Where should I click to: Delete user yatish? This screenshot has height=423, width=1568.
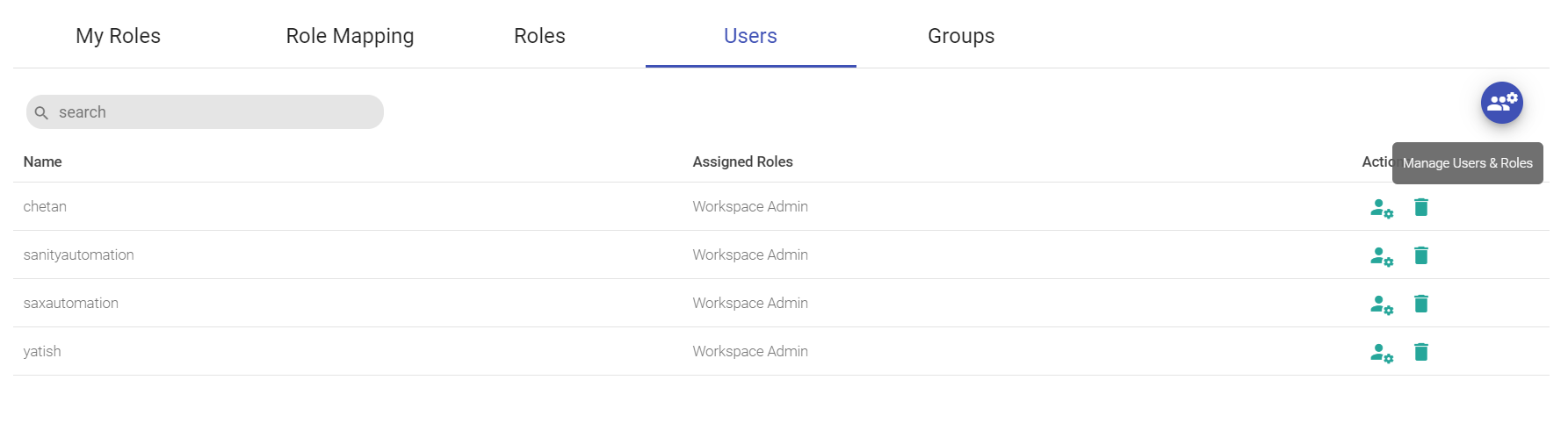1421,352
